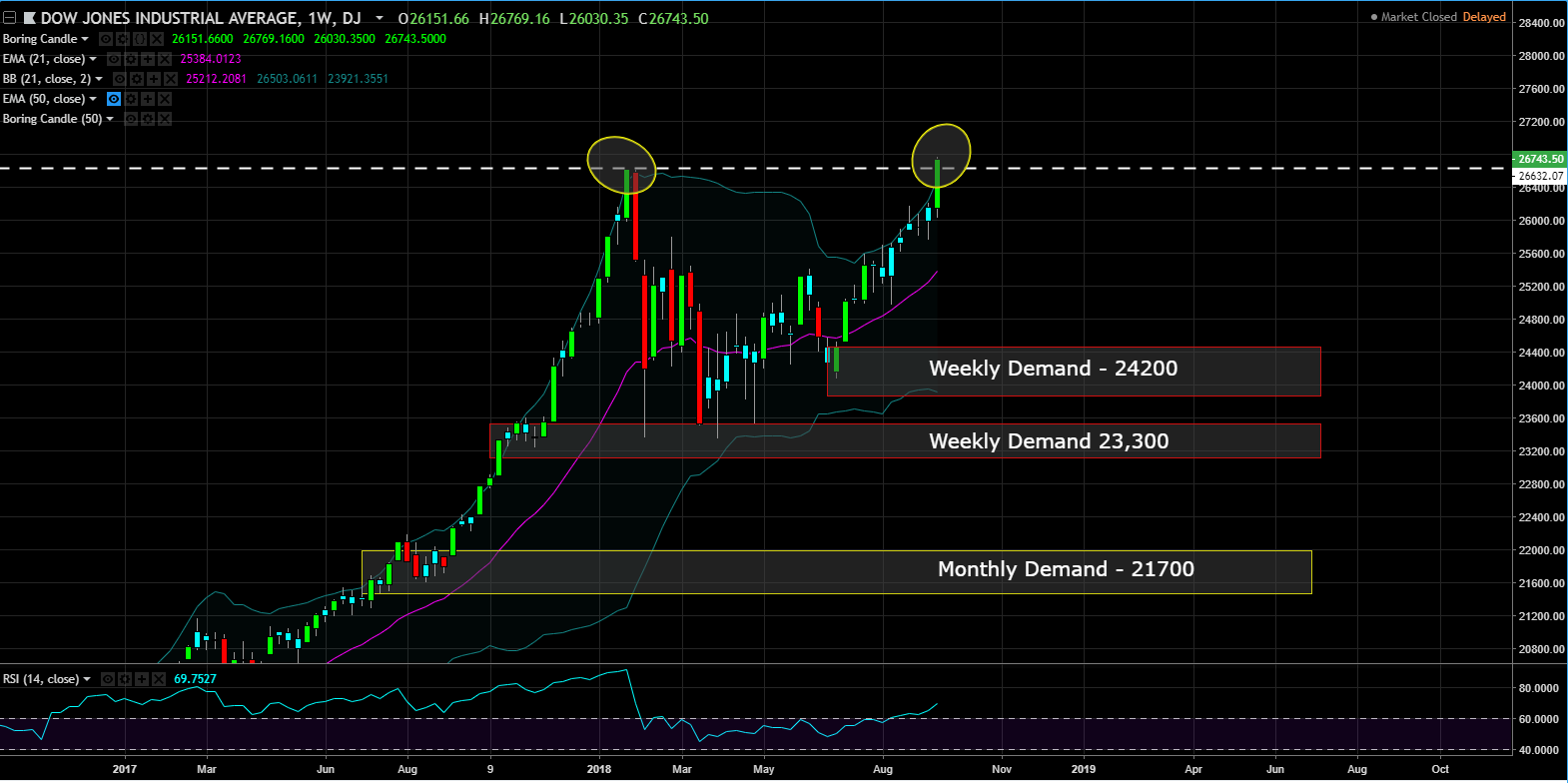Select the yellow ellipse around the 2018 peak
The image size is (1568, 783).
[621, 165]
